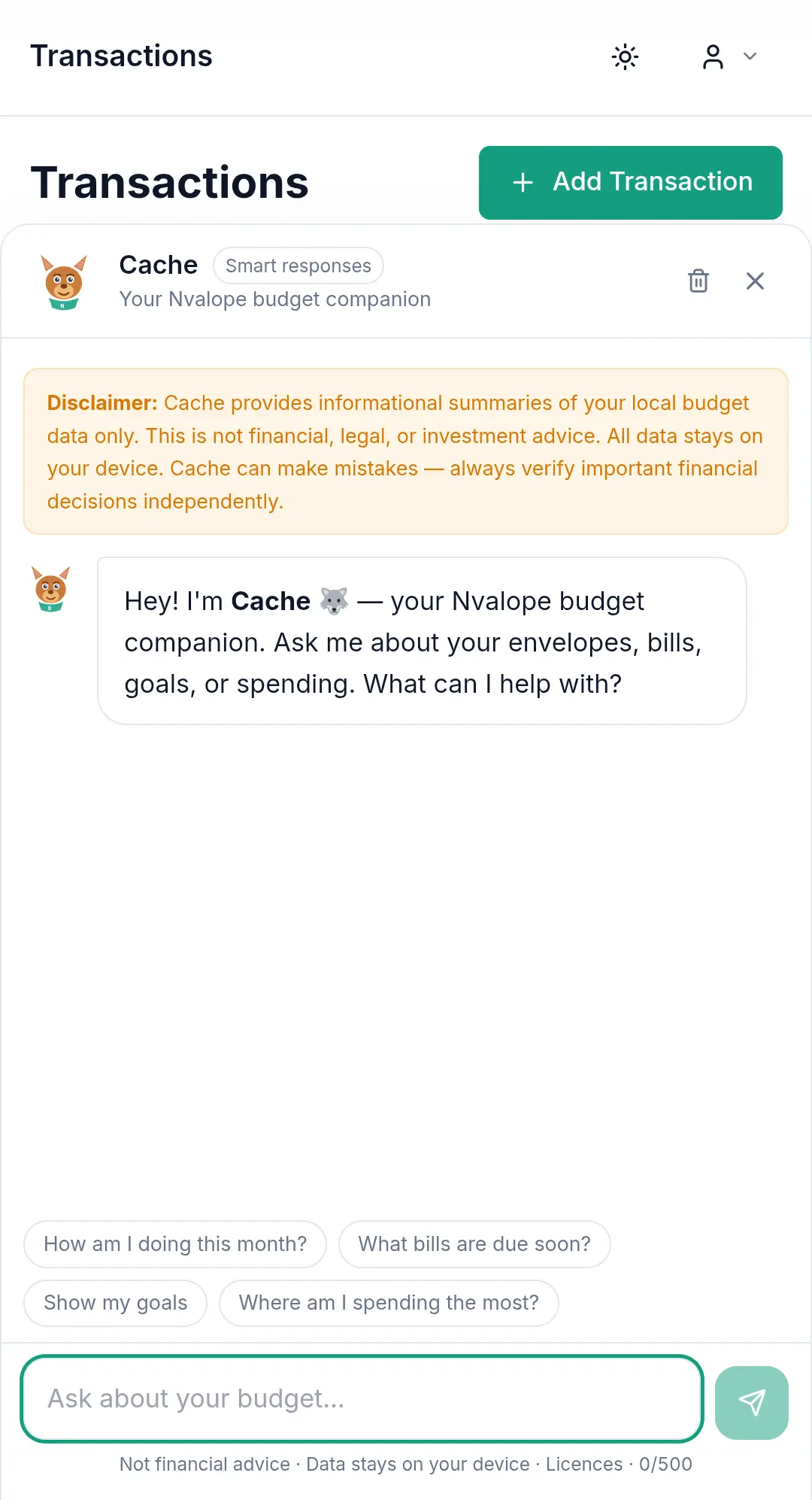Close the Cache chat panel
The width and height of the screenshot is (812, 1500).
click(755, 281)
